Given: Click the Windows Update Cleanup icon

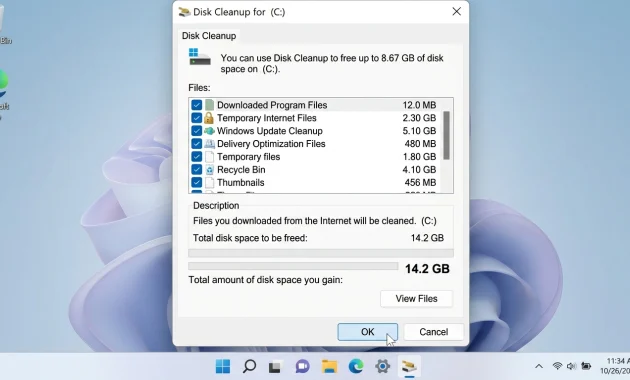Looking at the screenshot, I should (x=209, y=131).
